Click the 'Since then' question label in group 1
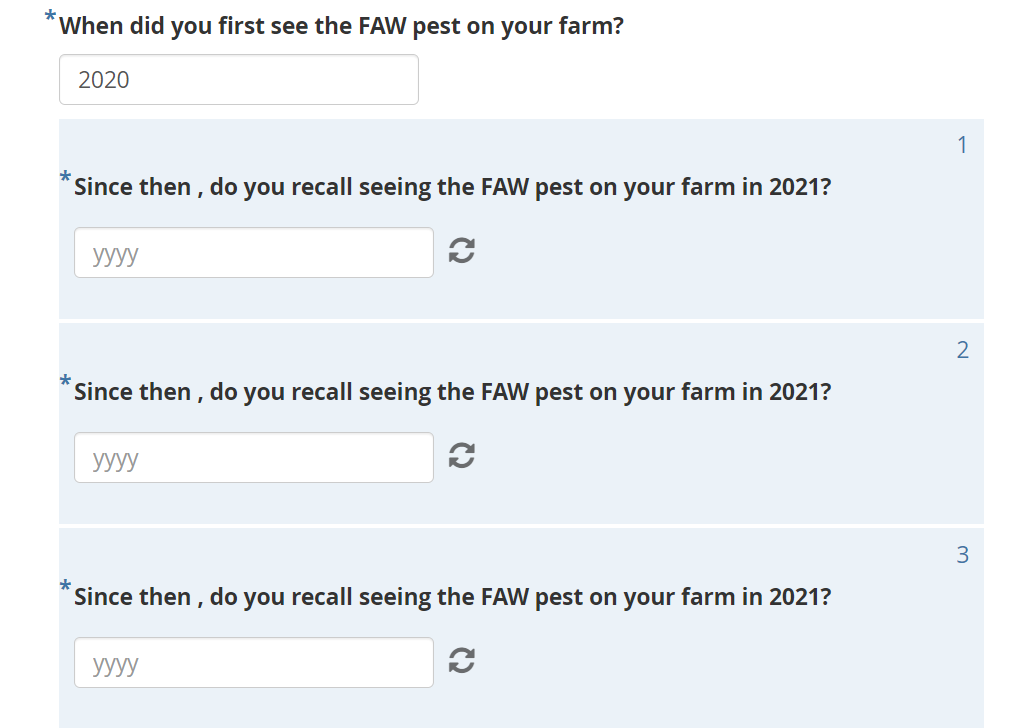The height and width of the screenshot is (728, 1023). coord(452,187)
